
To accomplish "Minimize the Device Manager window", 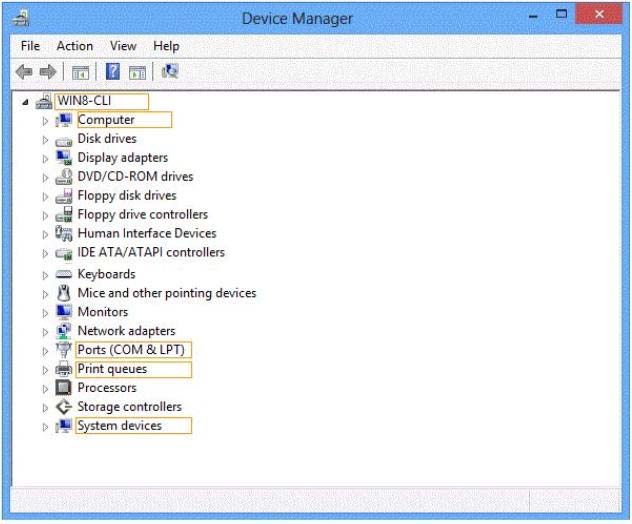I will coord(533,16).
